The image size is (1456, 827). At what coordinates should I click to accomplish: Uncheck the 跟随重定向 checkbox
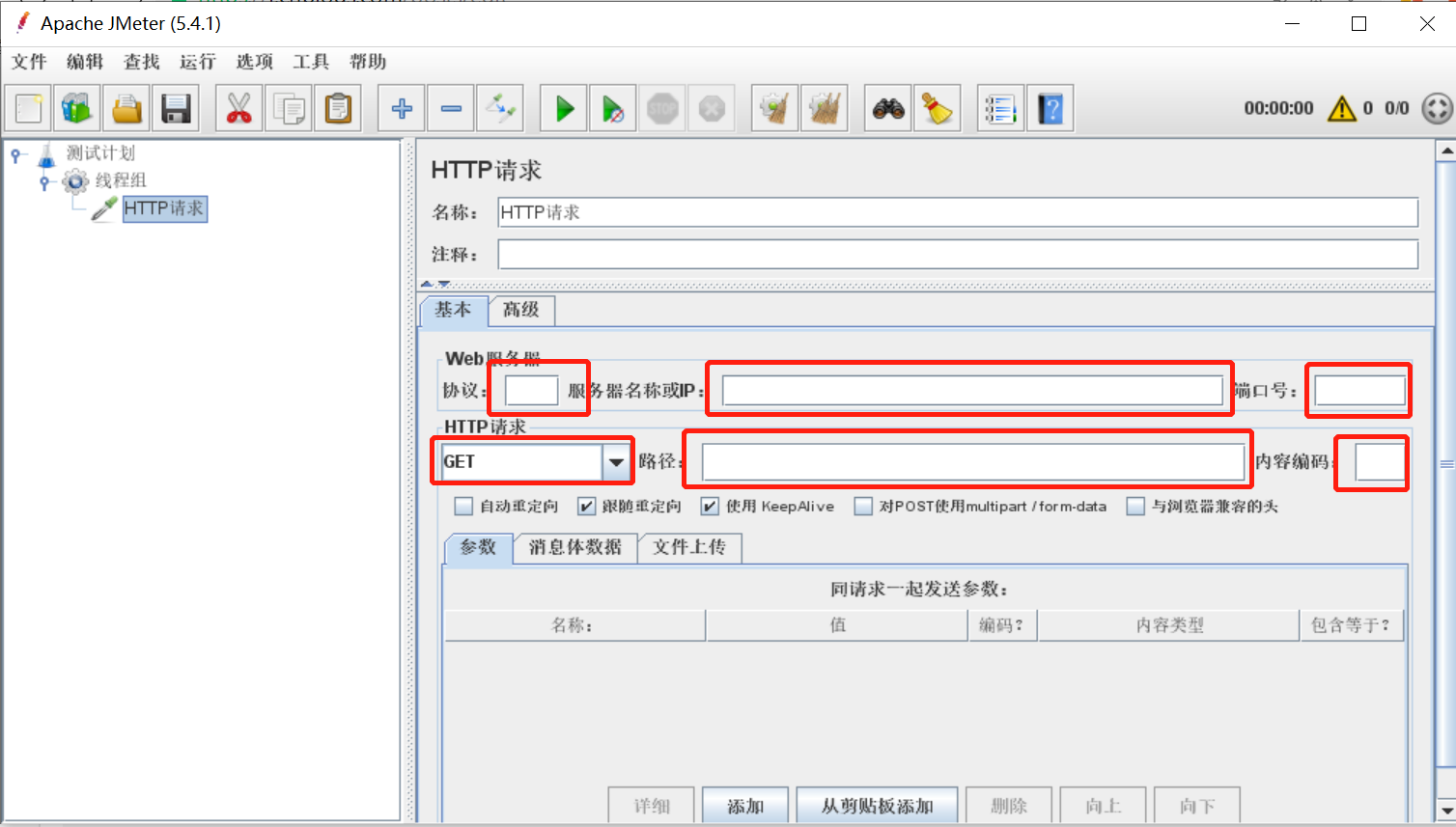tap(586, 506)
